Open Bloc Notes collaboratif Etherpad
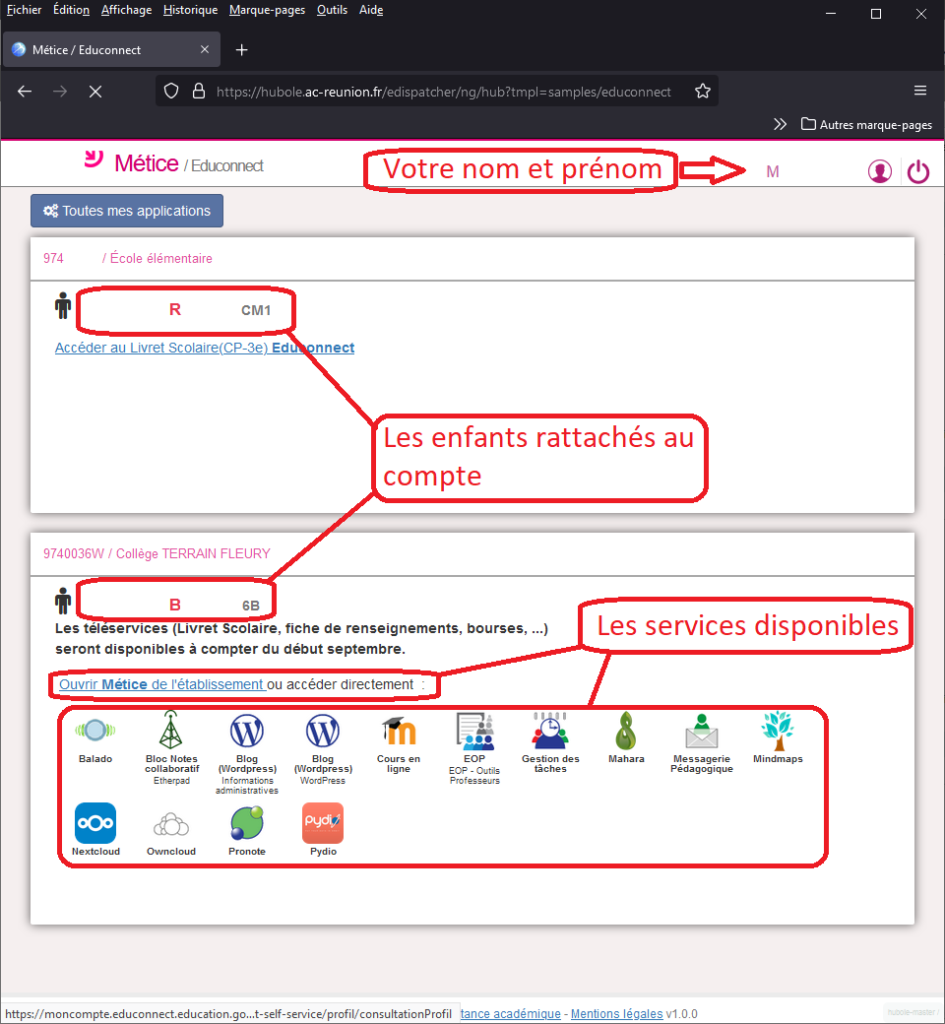The image size is (945, 1024). (x=171, y=730)
